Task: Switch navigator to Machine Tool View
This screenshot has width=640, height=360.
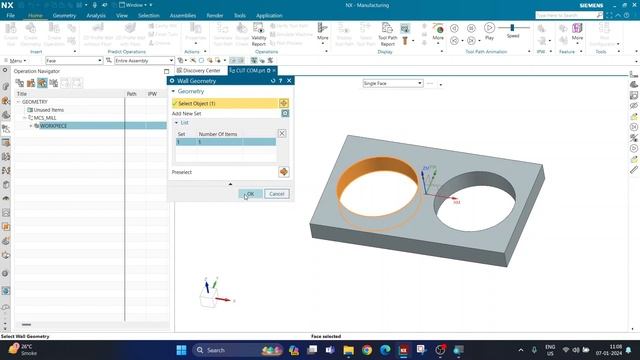Action: click(x=31, y=83)
